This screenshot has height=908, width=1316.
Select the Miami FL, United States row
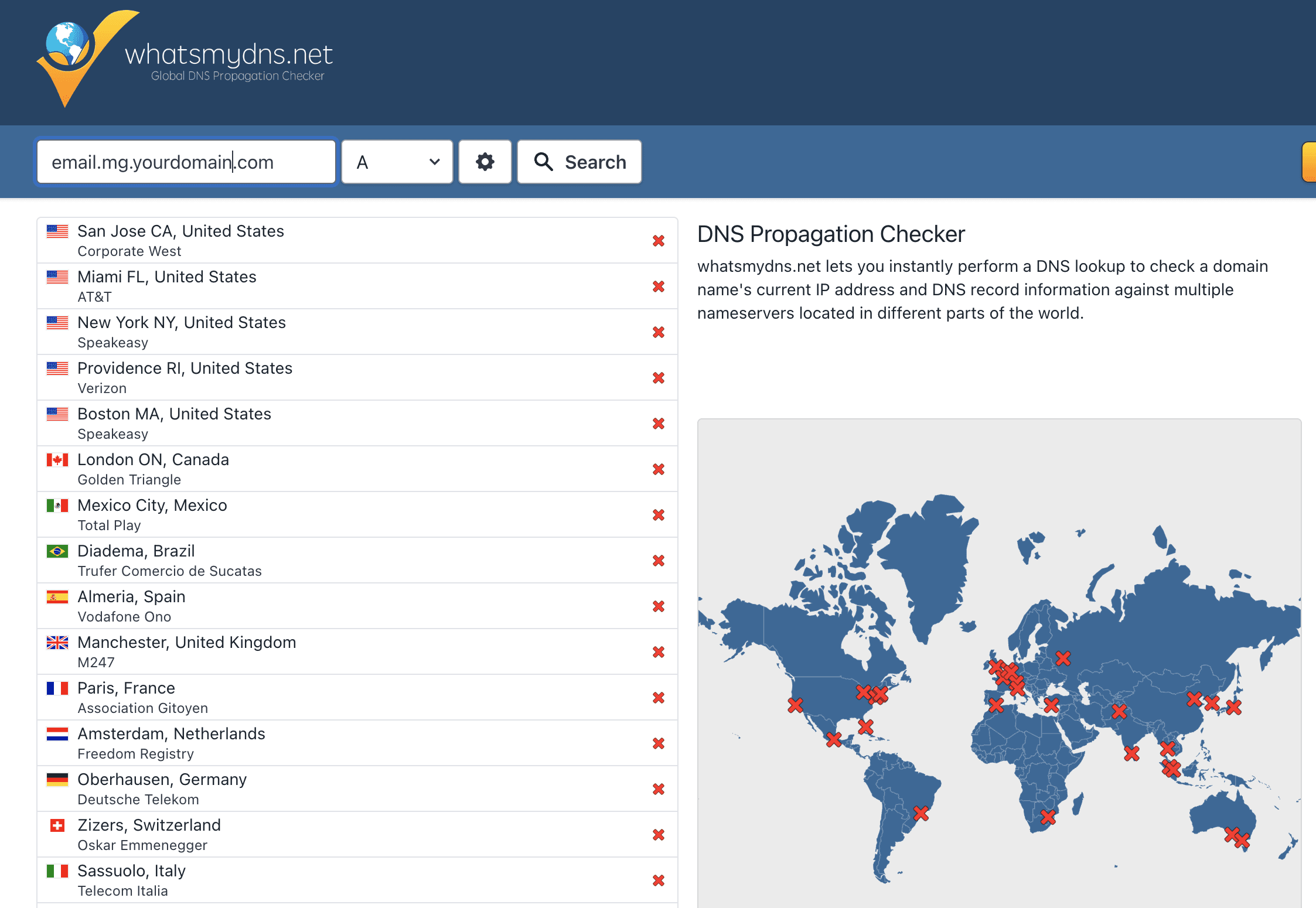(357, 286)
